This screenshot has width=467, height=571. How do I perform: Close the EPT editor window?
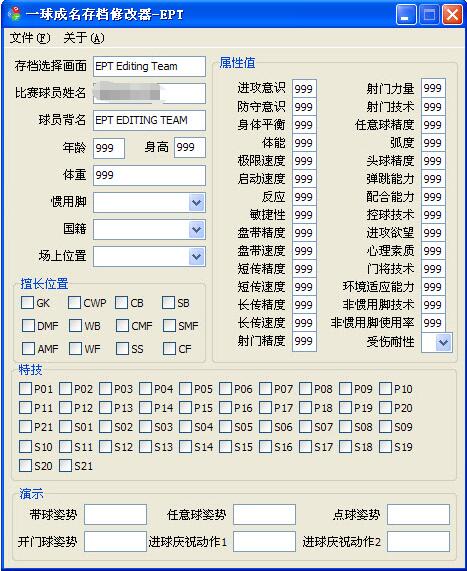click(x=452, y=15)
